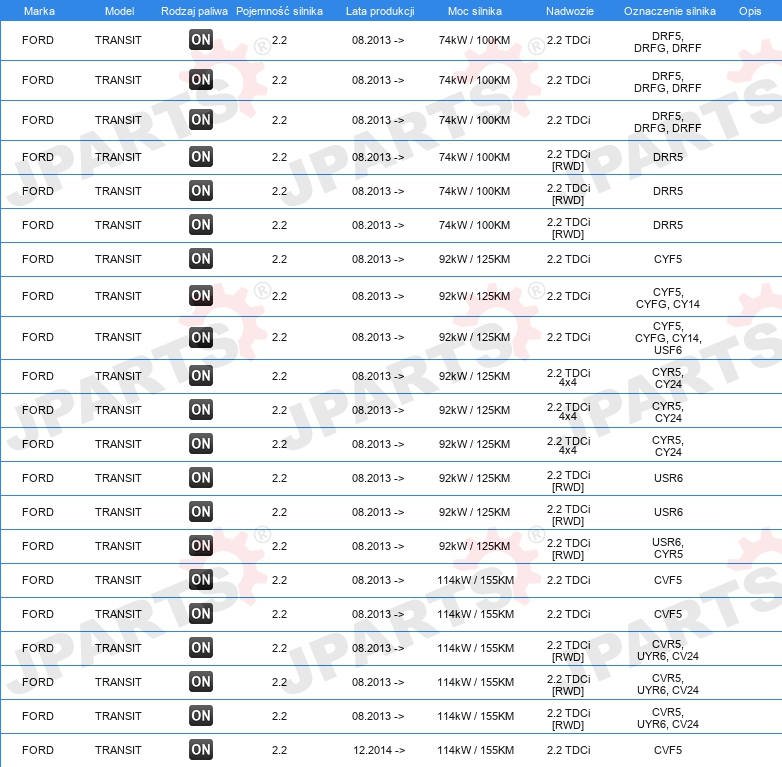Click FORD in the row ending with CY14
Viewport: 782px width, 767px height.
click(x=38, y=296)
